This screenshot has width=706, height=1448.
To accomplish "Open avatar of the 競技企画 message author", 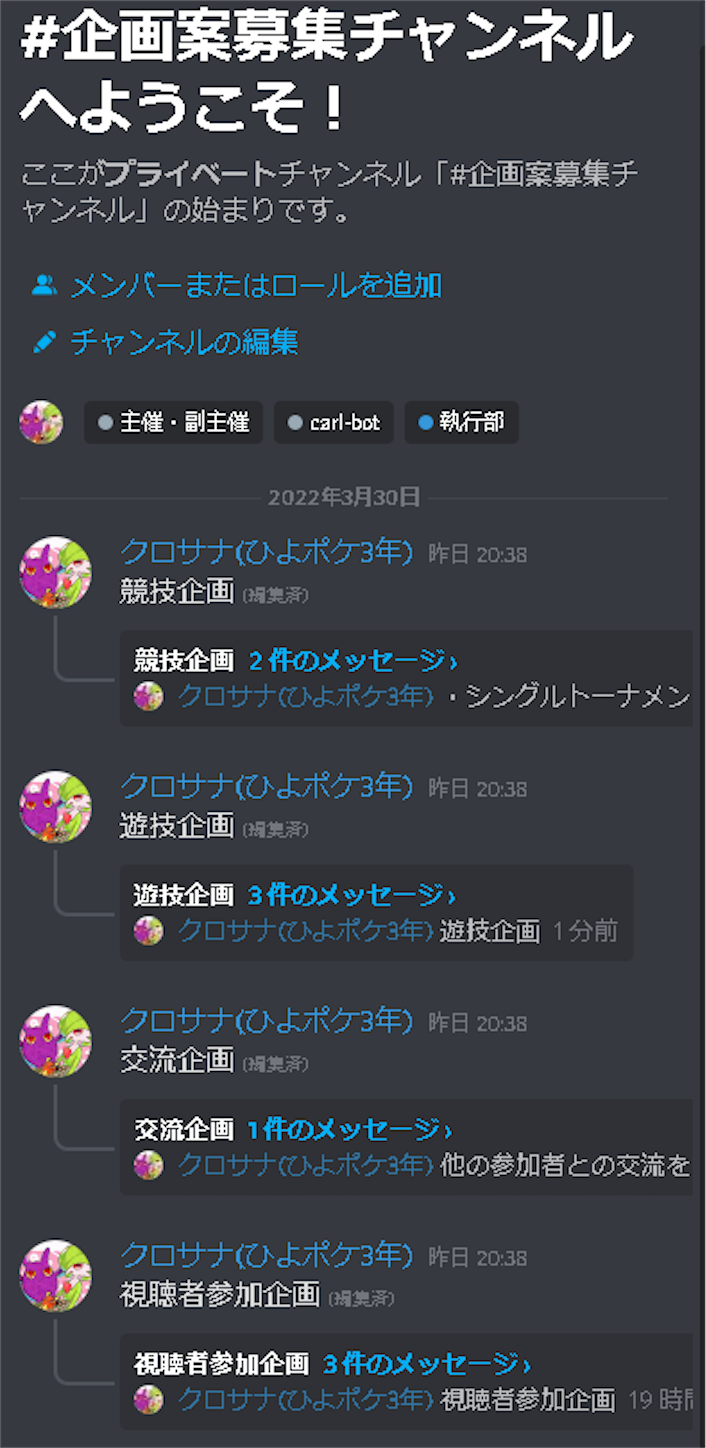I will coord(56,572).
